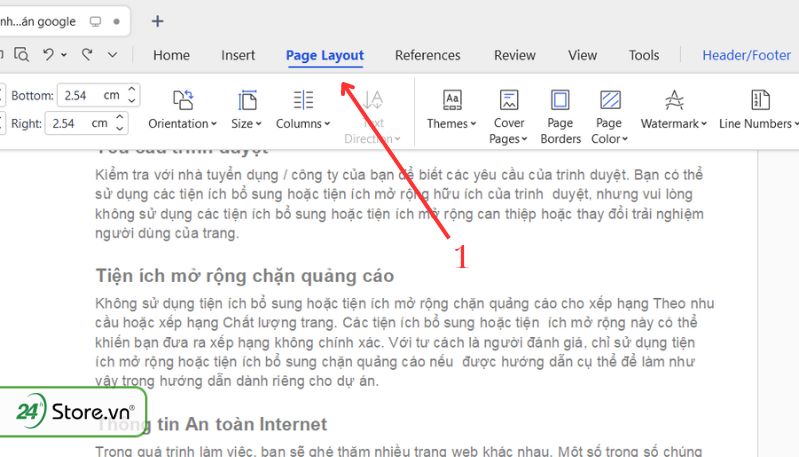The image size is (799, 457).
Task: Expand the Page Color dropdown label
Action: [x=609, y=131]
